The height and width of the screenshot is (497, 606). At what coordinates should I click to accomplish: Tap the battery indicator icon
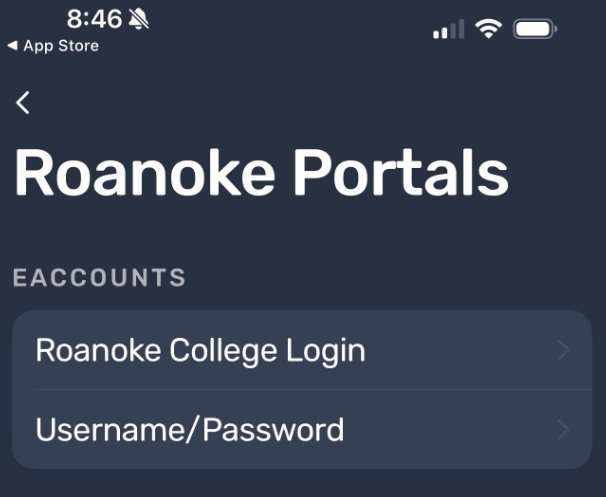[x=535, y=29]
